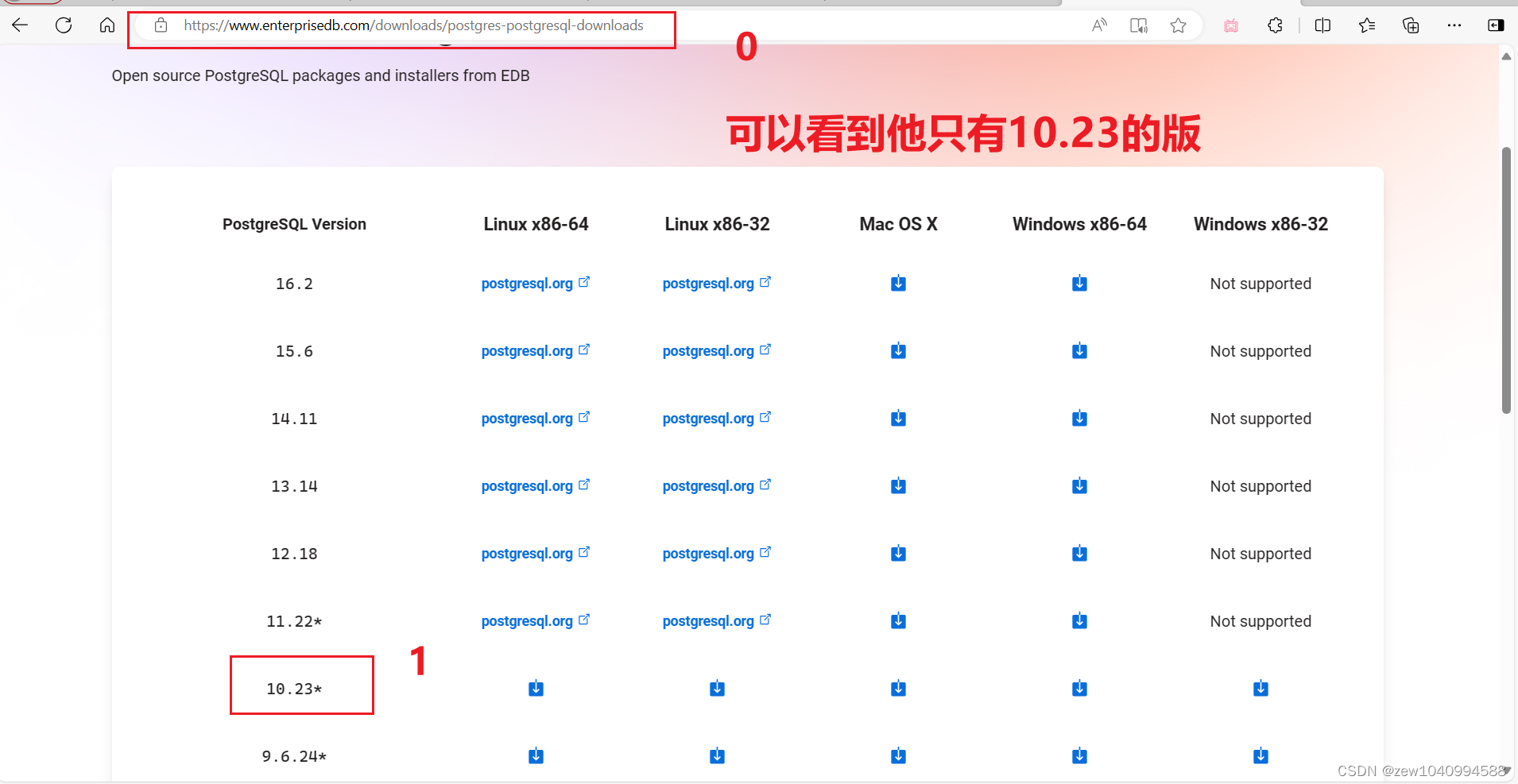
Task: Reload the downloads page
Action: 64,25
